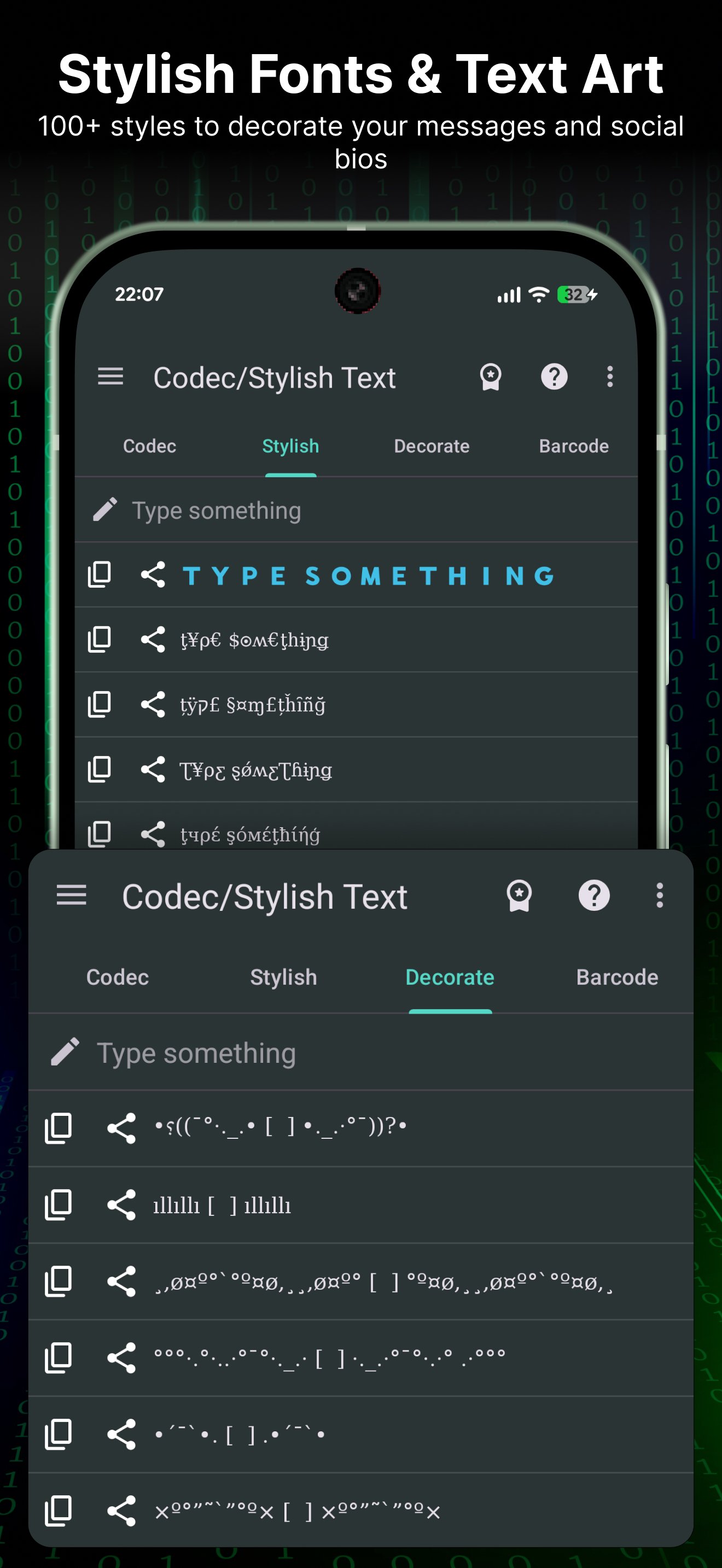This screenshot has width=722, height=1568.
Task: Share the ıllıllı bracket decoration
Action: (x=121, y=1204)
